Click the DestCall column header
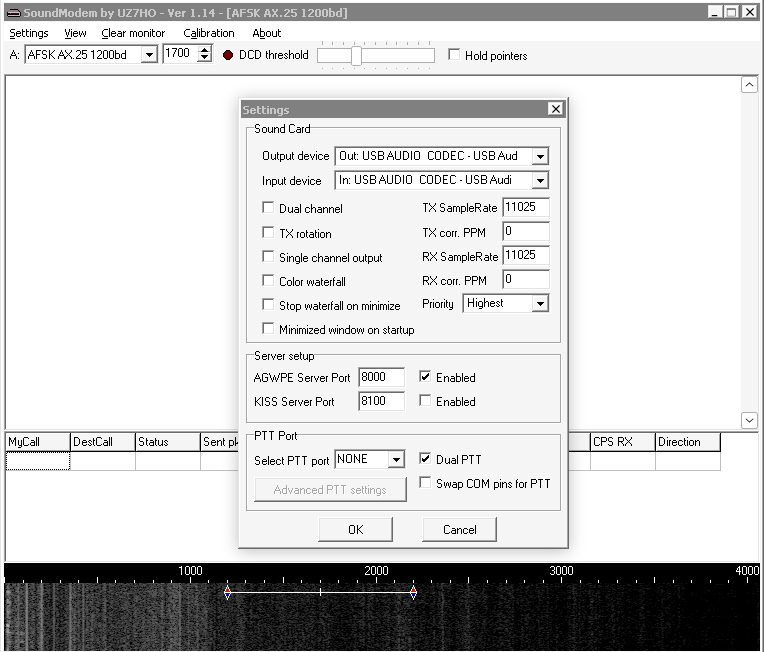Viewport: 764px width, 652px height. (x=103, y=442)
